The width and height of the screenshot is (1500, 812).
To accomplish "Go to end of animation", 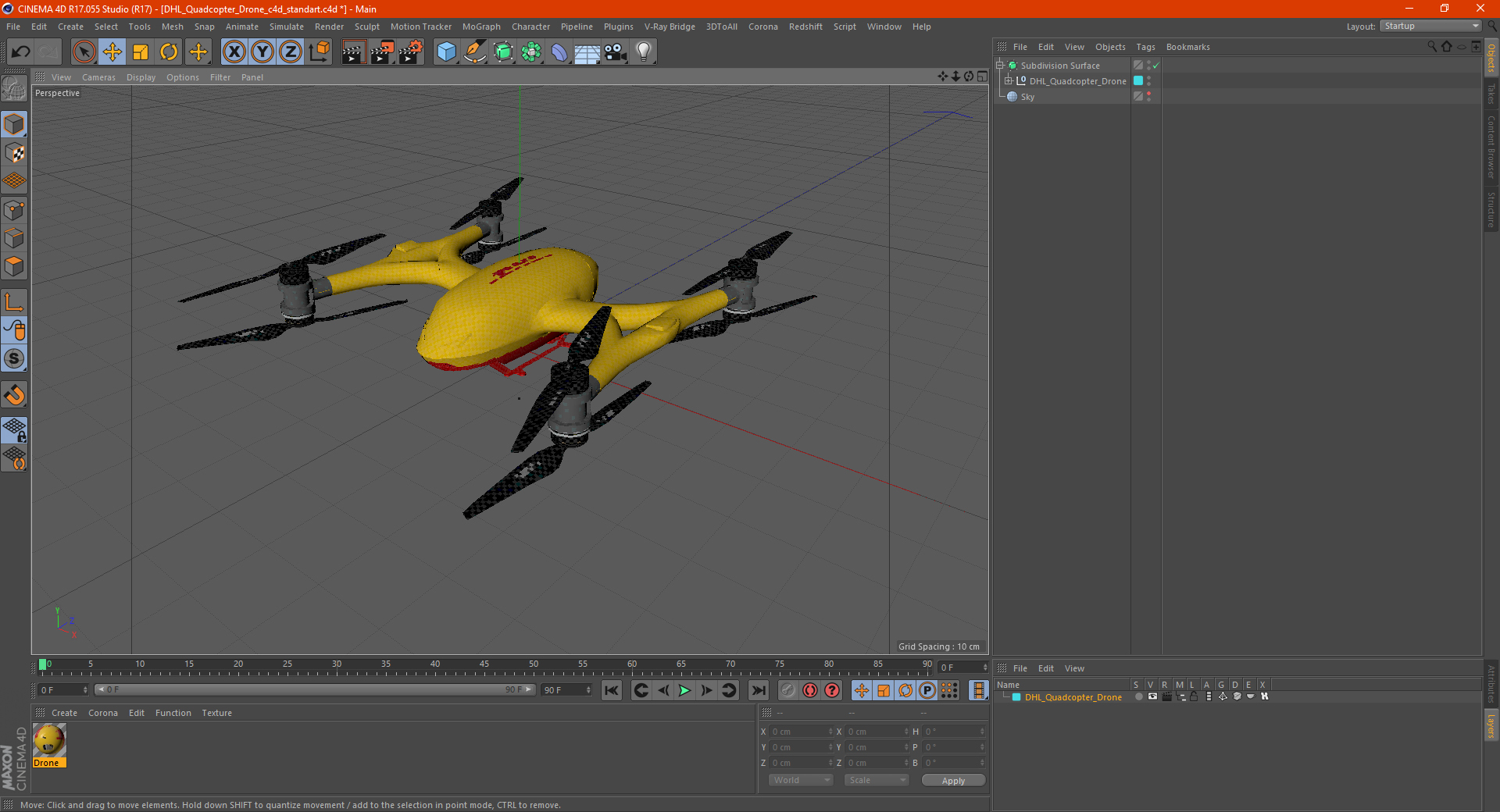I will (x=758, y=690).
